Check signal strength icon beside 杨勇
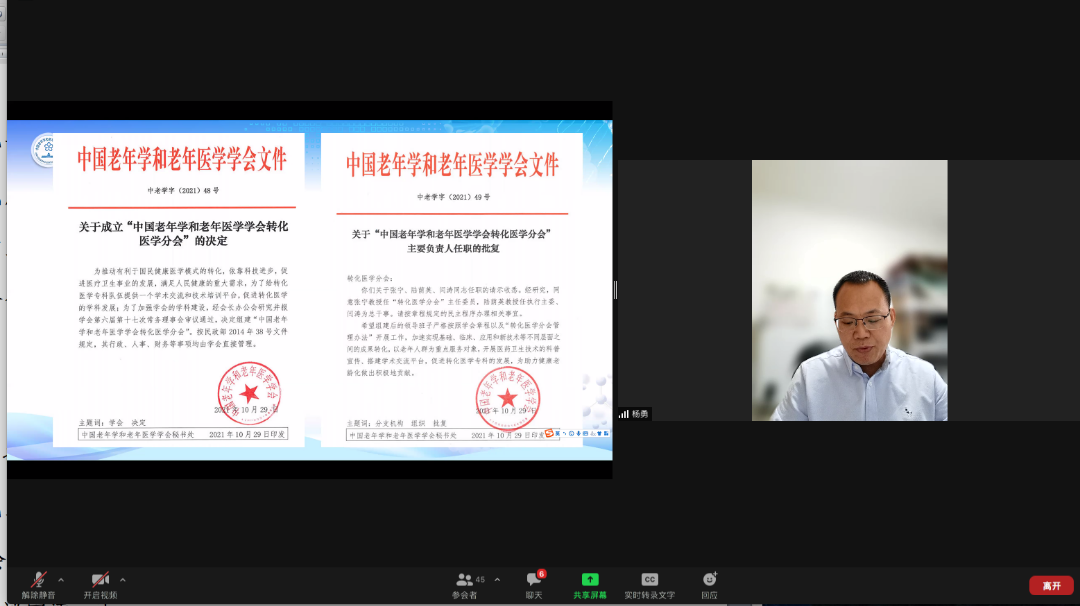The width and height of the screenshot is (1080, 606). 623,414
